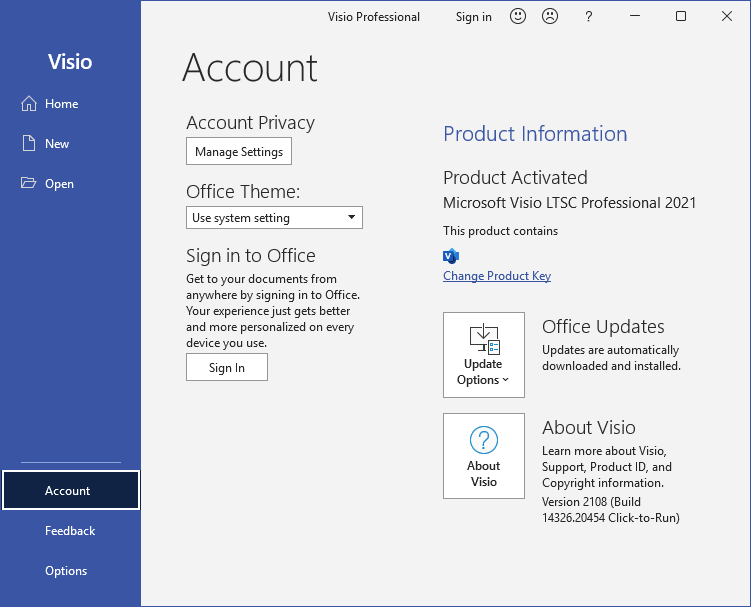
Task: Click the 'Learn more about Visio' description text
Action: (607, 467)
